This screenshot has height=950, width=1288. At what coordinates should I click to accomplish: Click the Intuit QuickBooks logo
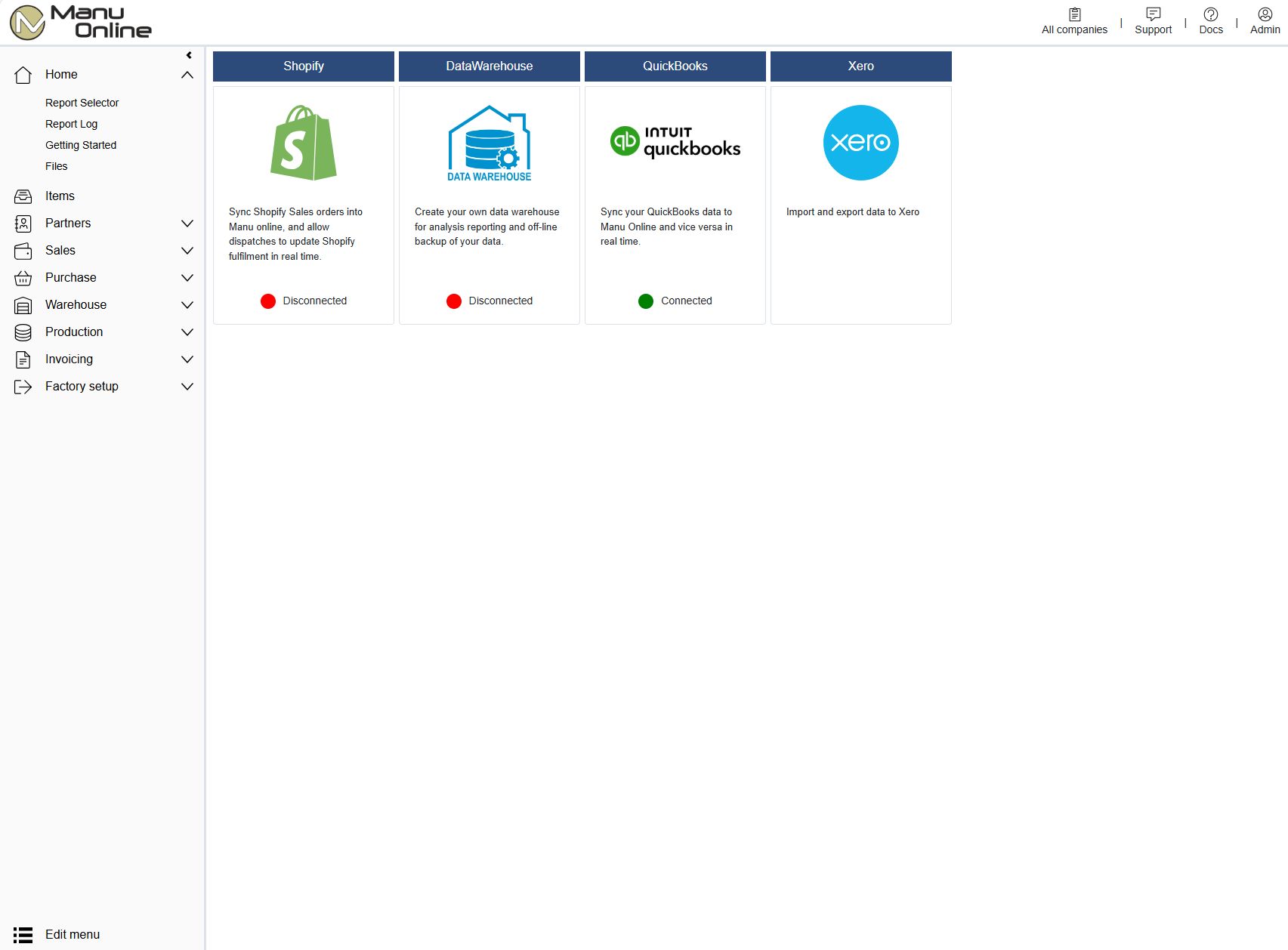pos(675,142)
